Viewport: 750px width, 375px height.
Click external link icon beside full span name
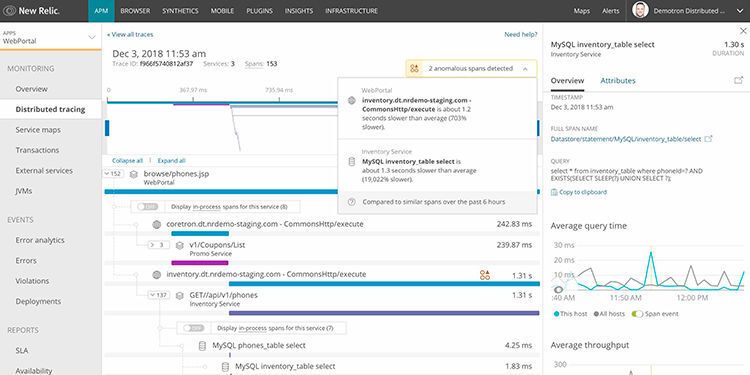click(709, 139)
